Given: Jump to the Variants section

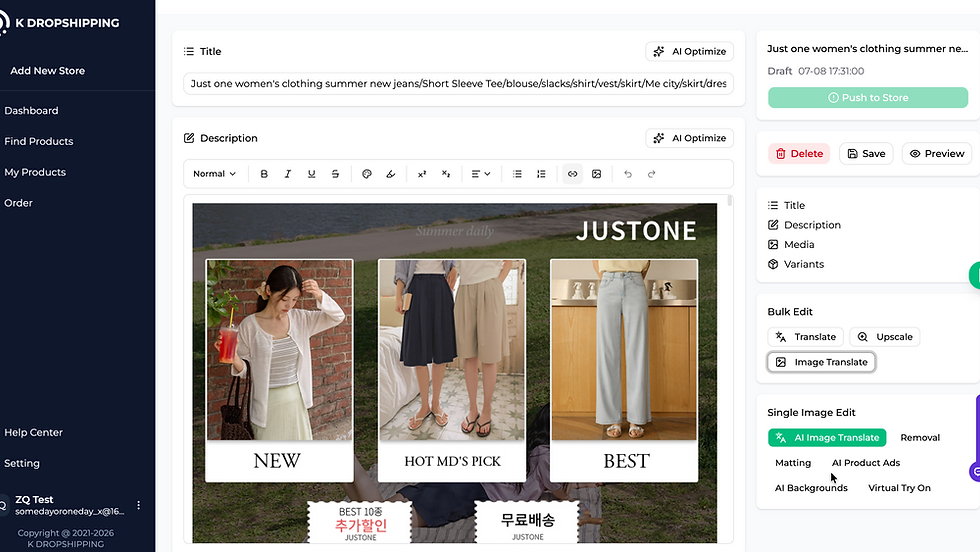Looking at the screenshot, I should click(796, 264).
